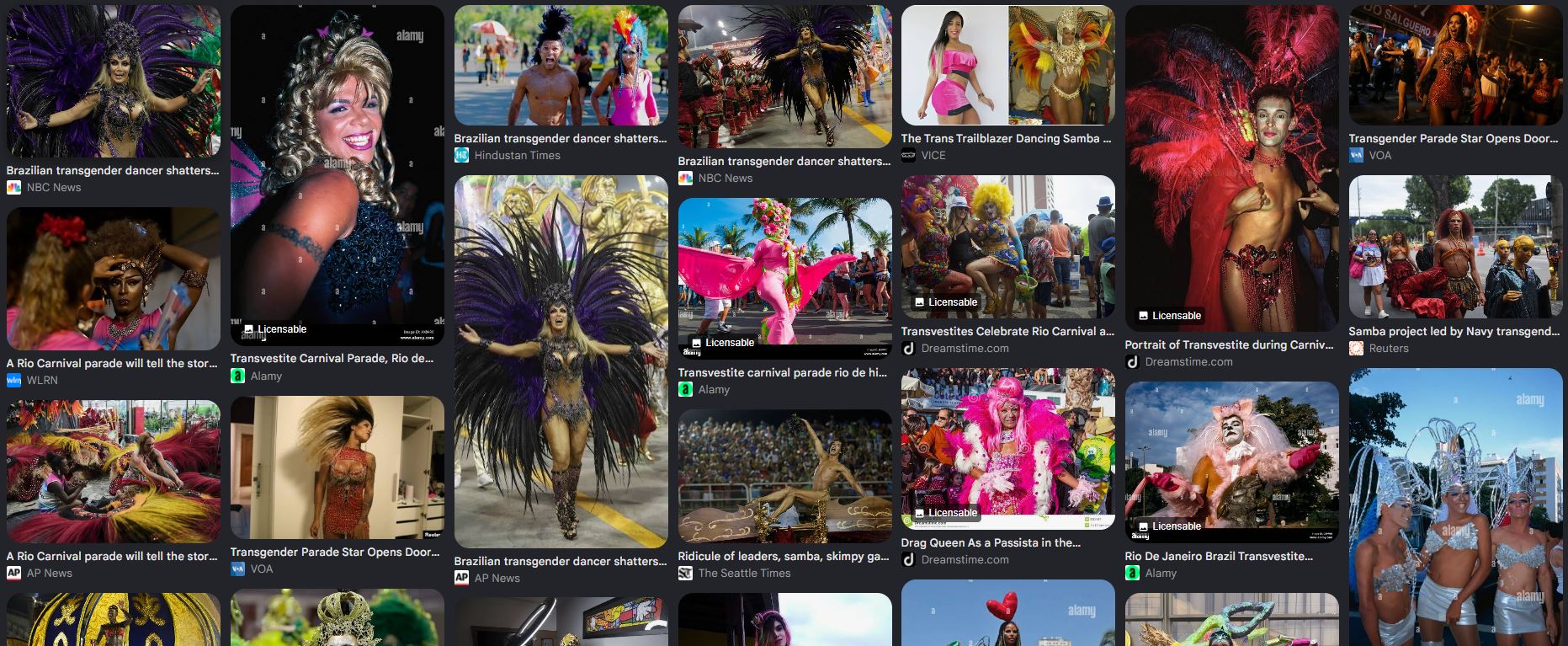Image resolution: width=1568 pixels, height=646 pixels.
Task: Click Dreamstime icon under "Portrait of Transvestite during Carniv..."
Action: pyautogui.click(x=1132, y=362)
